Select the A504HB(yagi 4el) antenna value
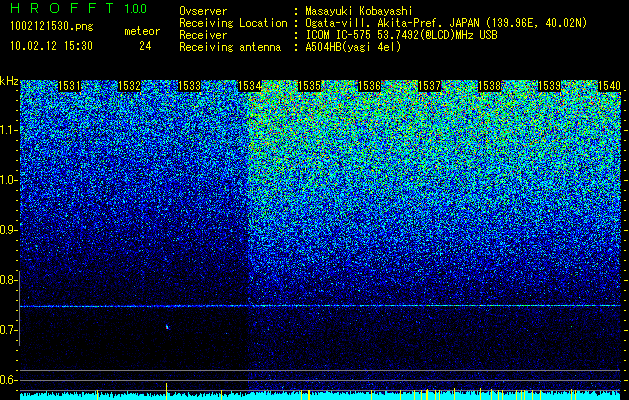 tap(353, 47)
